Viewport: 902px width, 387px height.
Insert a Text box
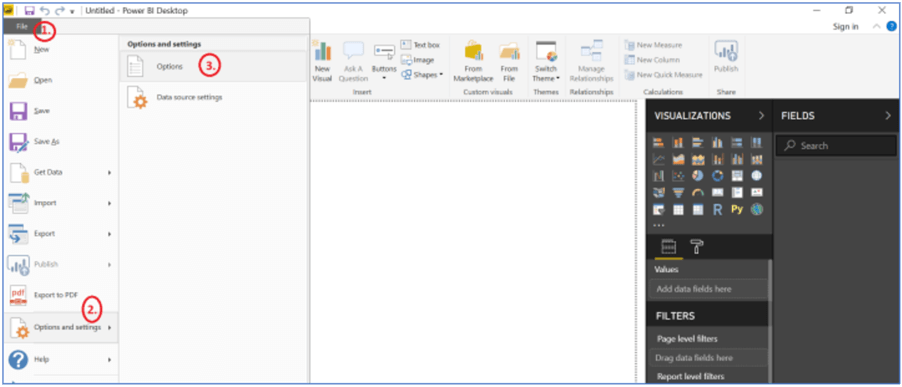pyautogui.click(x=420, y=45)
